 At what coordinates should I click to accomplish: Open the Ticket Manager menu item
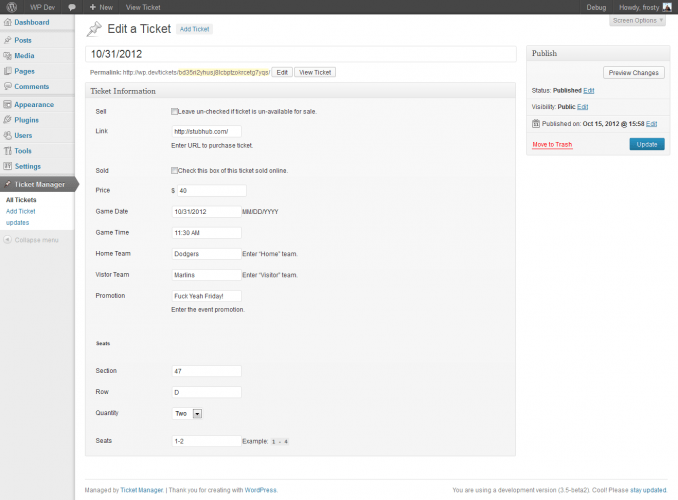[38, 185]
